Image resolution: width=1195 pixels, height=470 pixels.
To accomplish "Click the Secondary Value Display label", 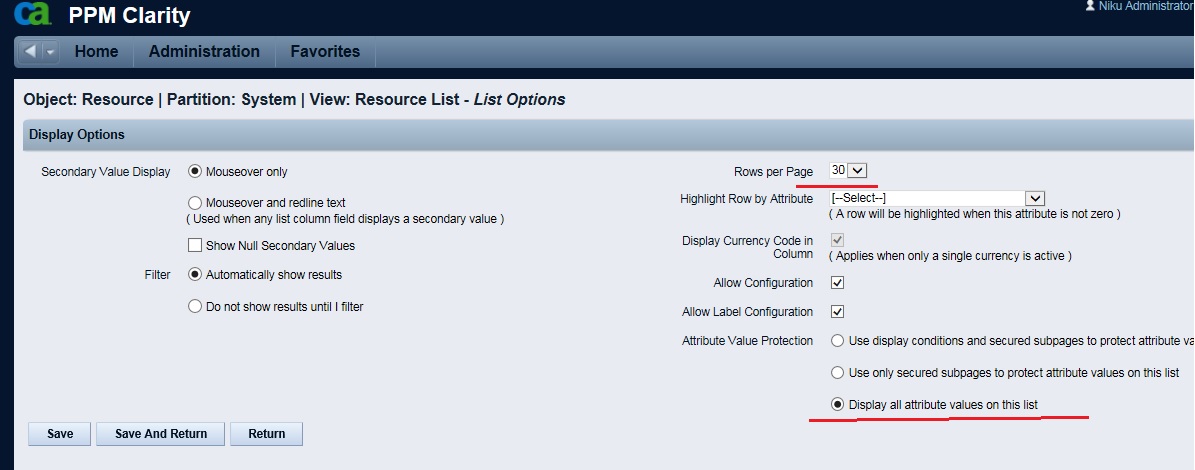I will 106,171.
